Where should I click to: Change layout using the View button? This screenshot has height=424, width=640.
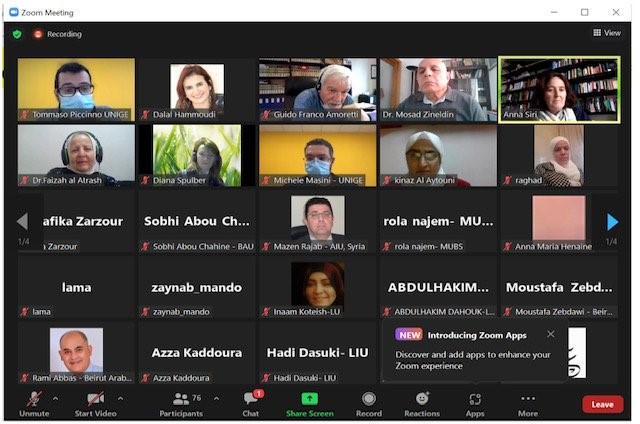coord(607,33)
